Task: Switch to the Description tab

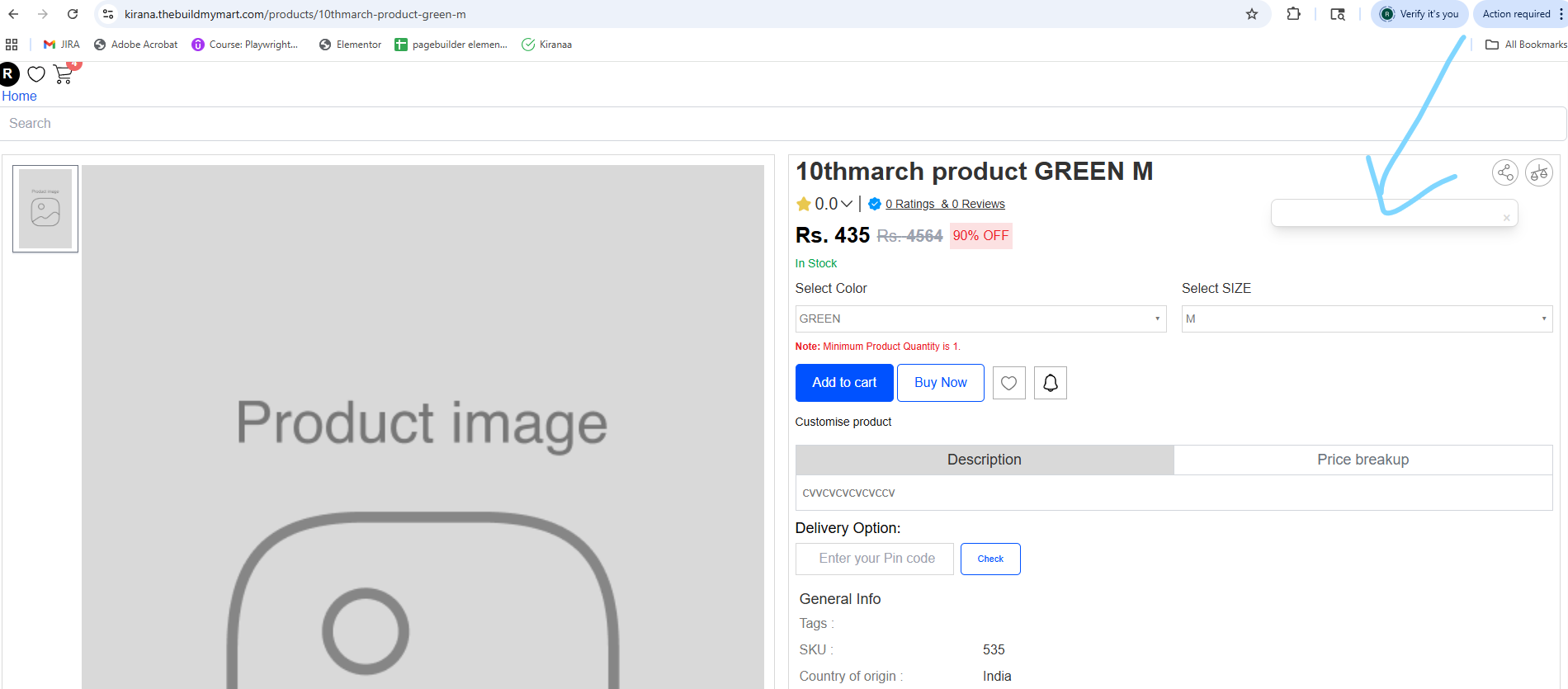Action: 985,460
